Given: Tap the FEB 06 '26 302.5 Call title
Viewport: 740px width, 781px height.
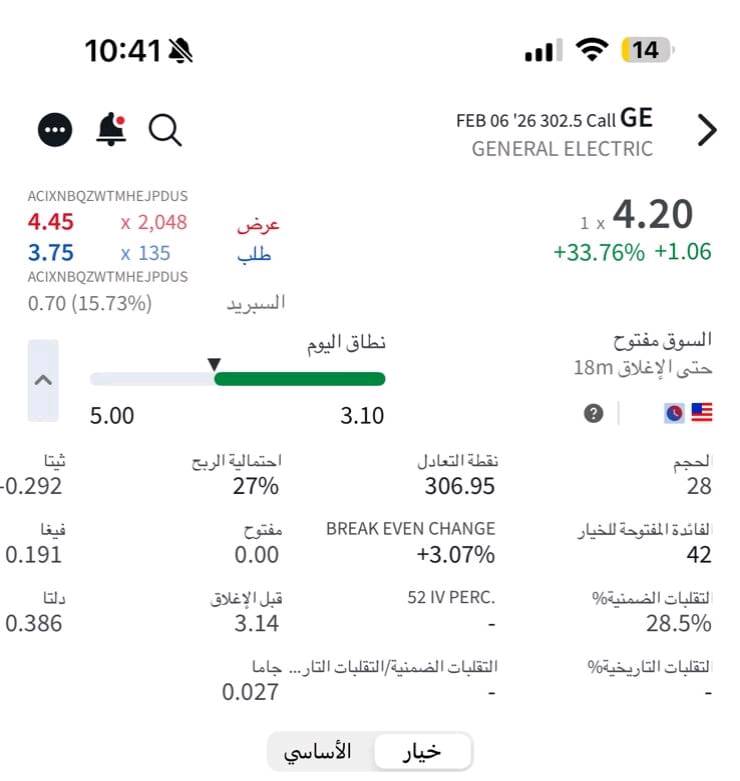Looking at the screenshot, I should [554, 119].
